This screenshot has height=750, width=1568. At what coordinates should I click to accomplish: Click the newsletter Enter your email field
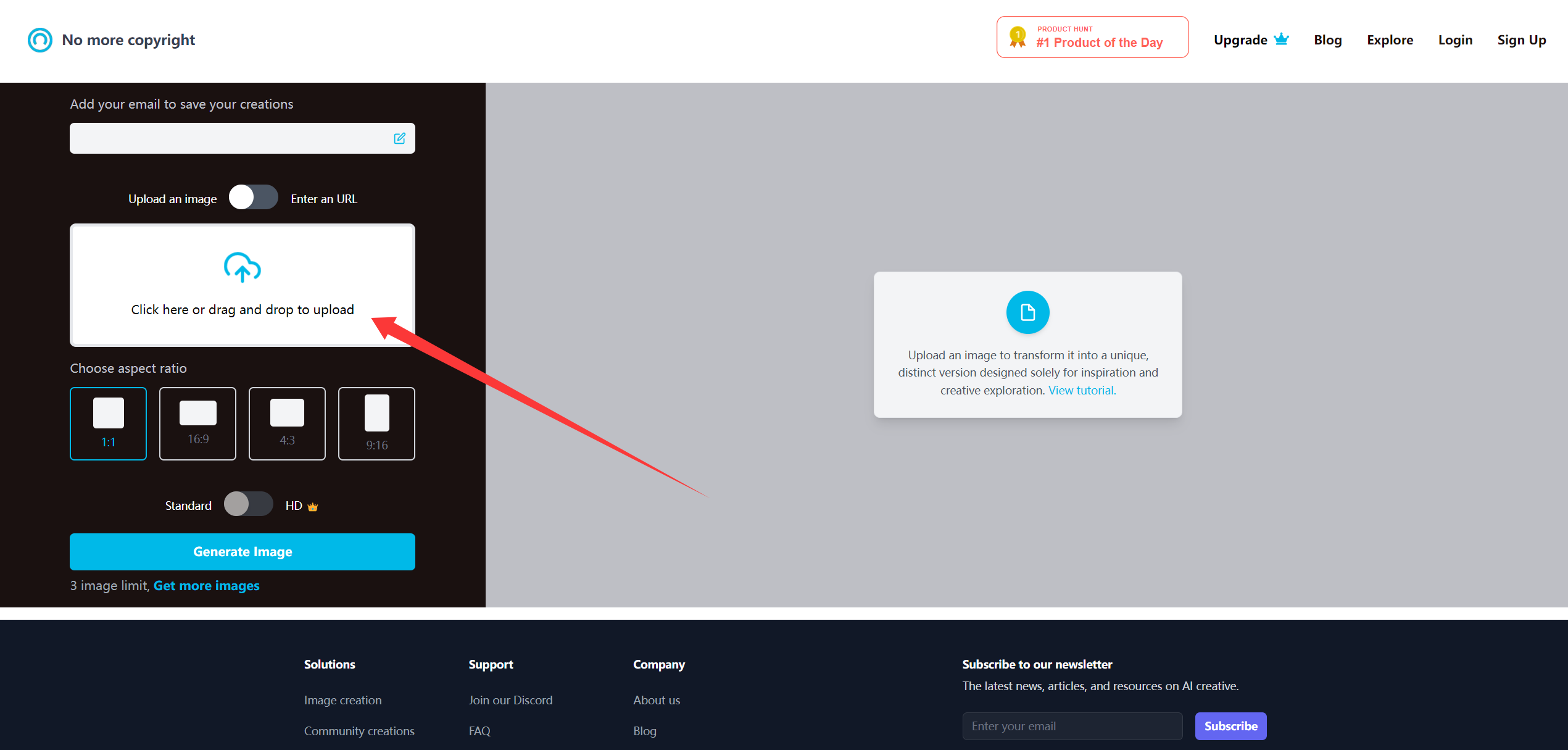pos(1072,726)
